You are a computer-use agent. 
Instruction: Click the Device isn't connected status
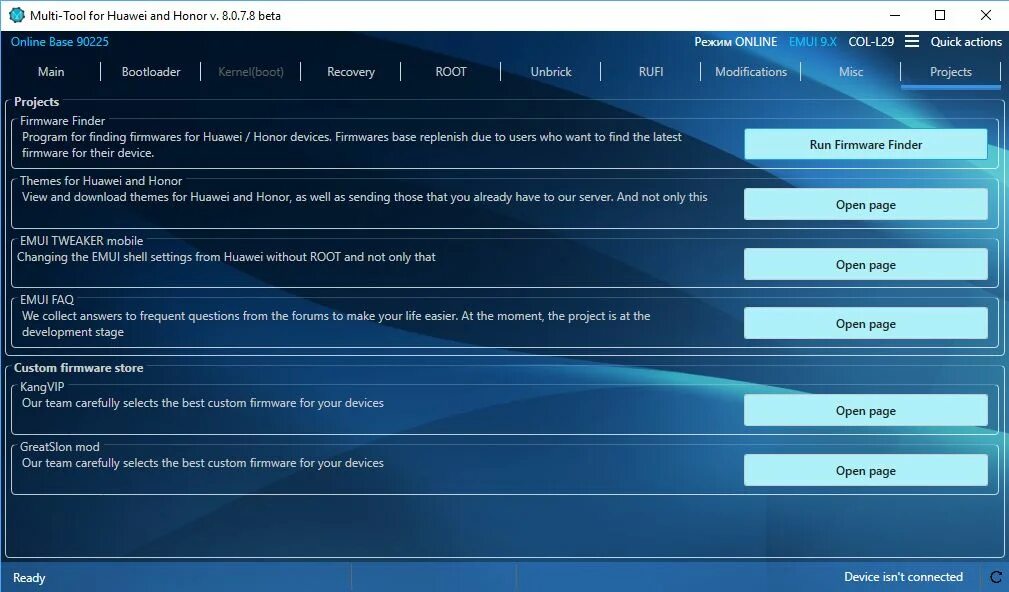point(903,577)
